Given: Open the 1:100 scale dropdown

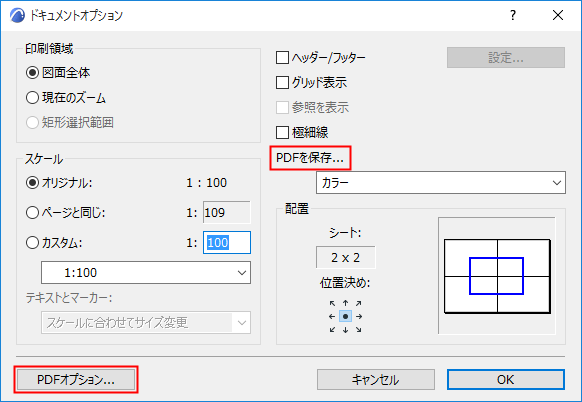Looking at the screenshot, I should point(146,273).
